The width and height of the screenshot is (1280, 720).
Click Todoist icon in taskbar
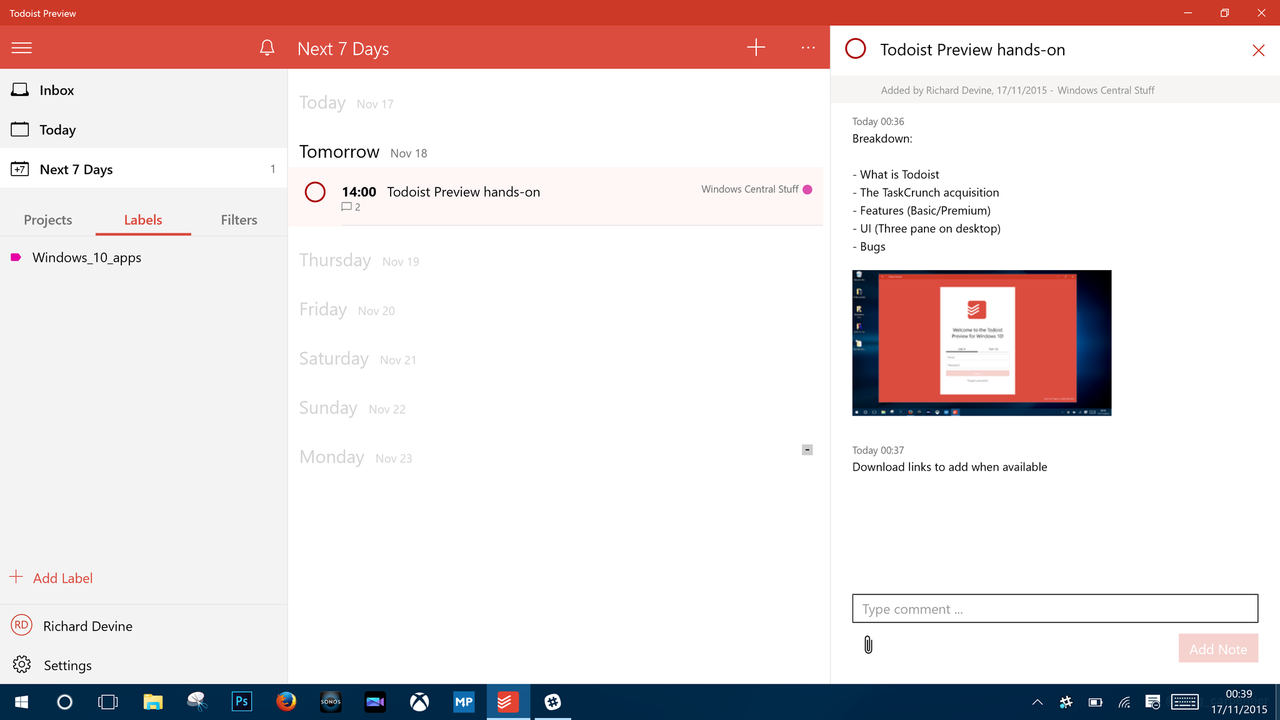pyautogui.click(x=506, y=702)
